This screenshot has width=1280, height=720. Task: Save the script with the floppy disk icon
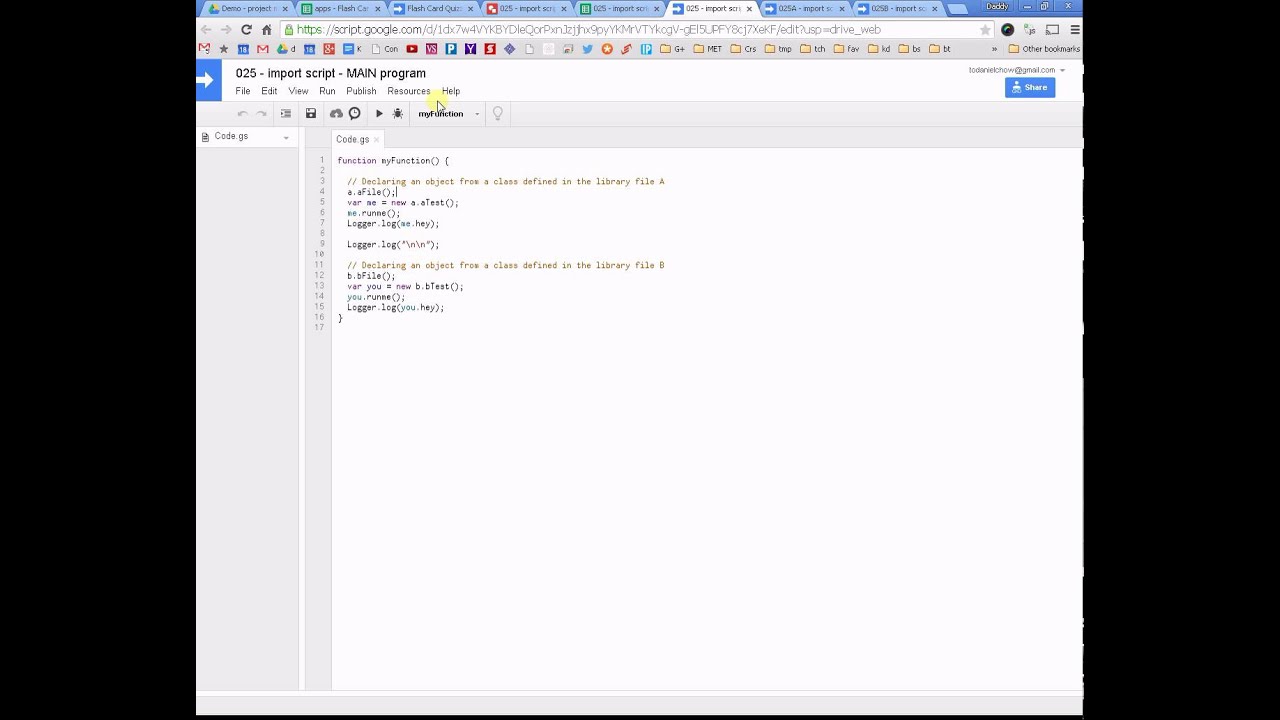311,114
